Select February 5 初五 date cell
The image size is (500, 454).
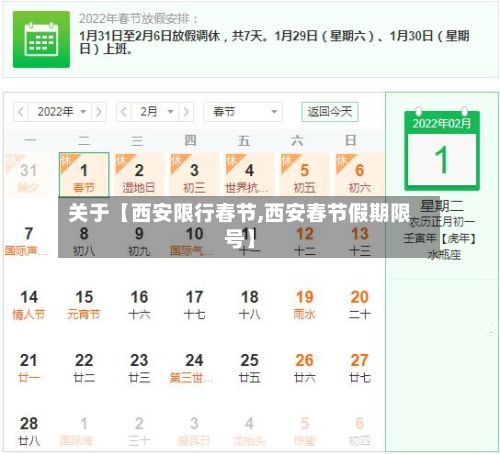(x=304, y=174)
